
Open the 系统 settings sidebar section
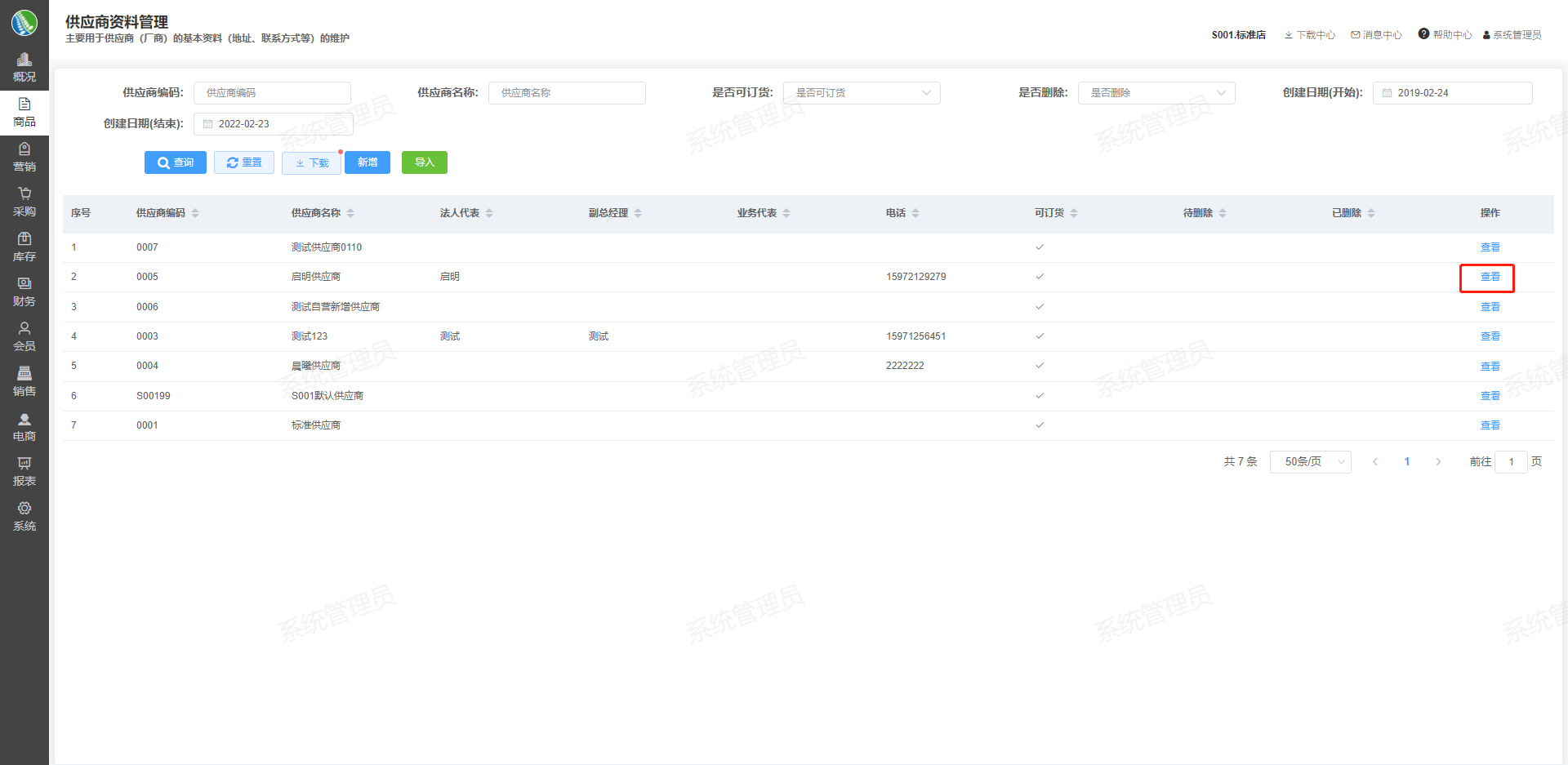(24, 517)
